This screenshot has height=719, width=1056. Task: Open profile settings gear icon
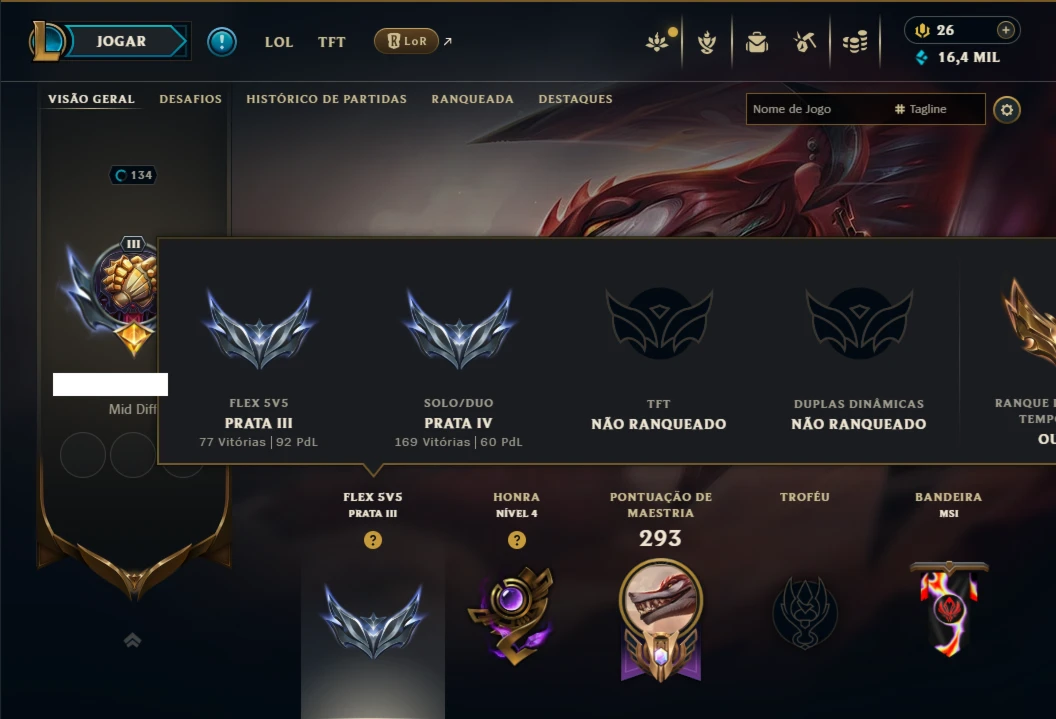1007,110
